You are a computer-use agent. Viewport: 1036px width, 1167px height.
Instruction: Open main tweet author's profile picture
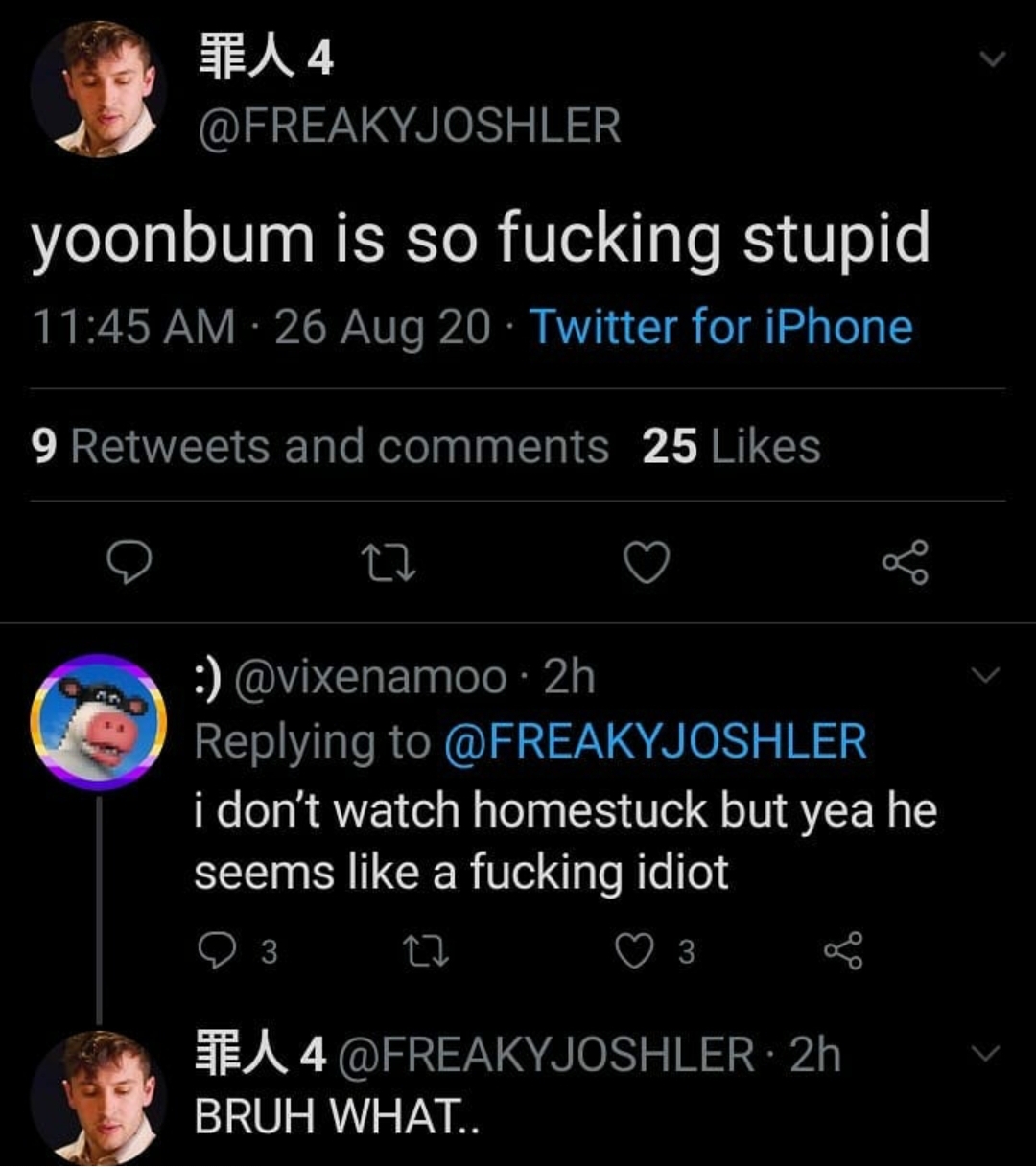coord(98,89)
